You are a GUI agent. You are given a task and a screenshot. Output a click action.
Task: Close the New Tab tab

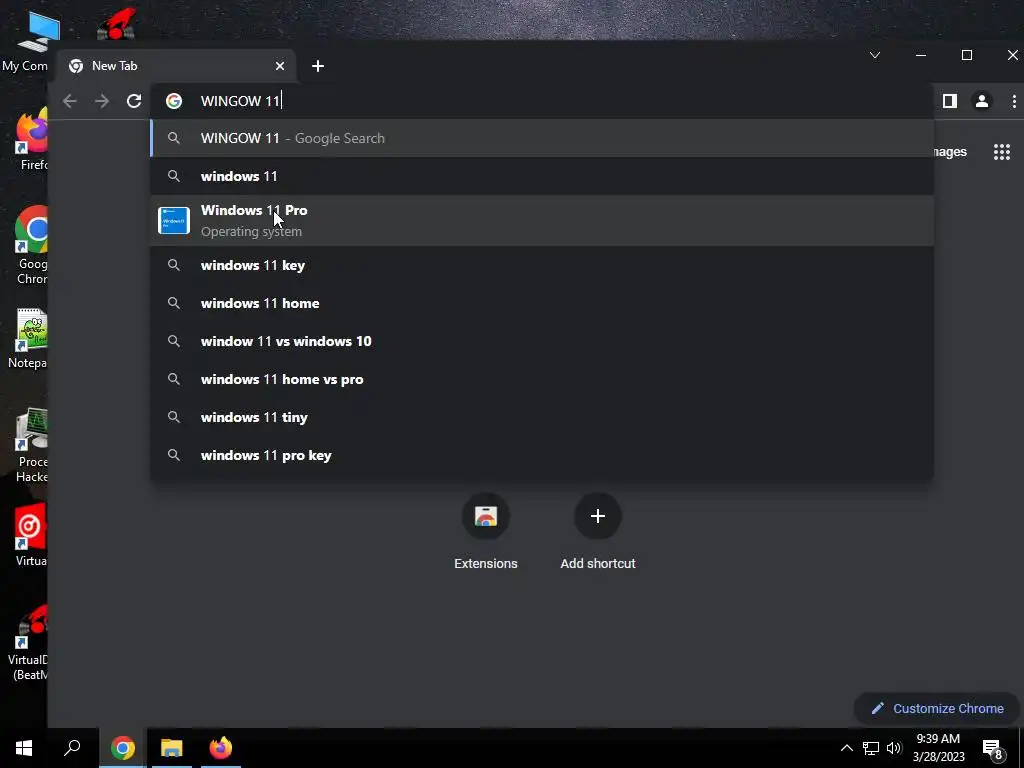coord(280,66)
